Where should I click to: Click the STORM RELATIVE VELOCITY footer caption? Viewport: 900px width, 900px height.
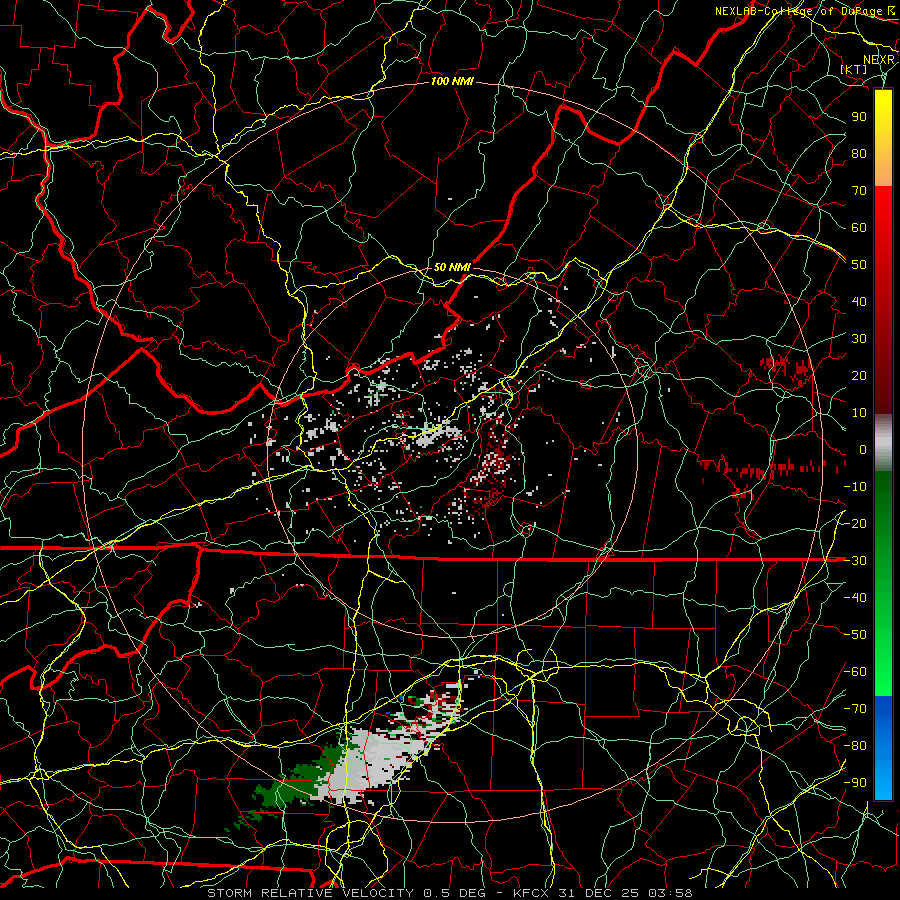pos(450,893)
